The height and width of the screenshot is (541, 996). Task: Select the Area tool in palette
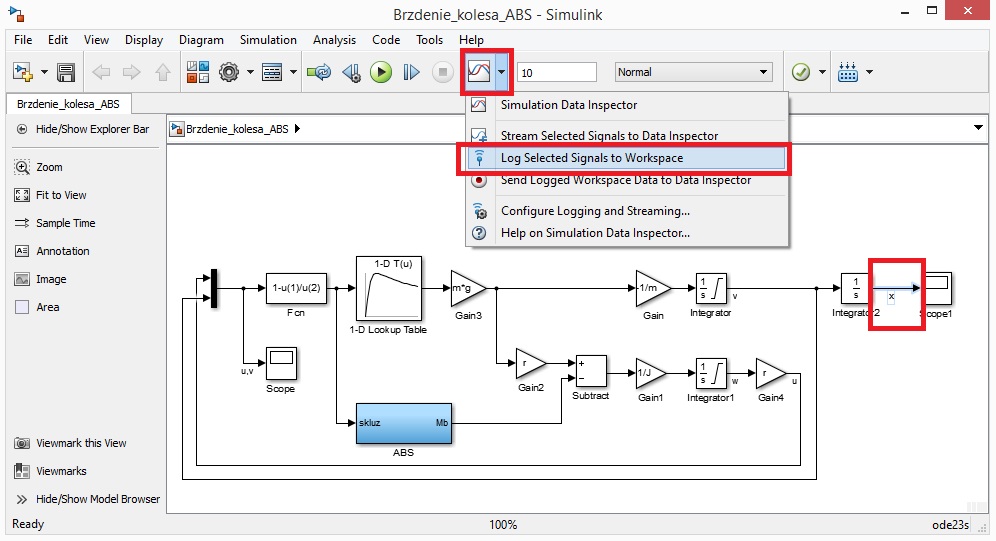click(37, 307)
